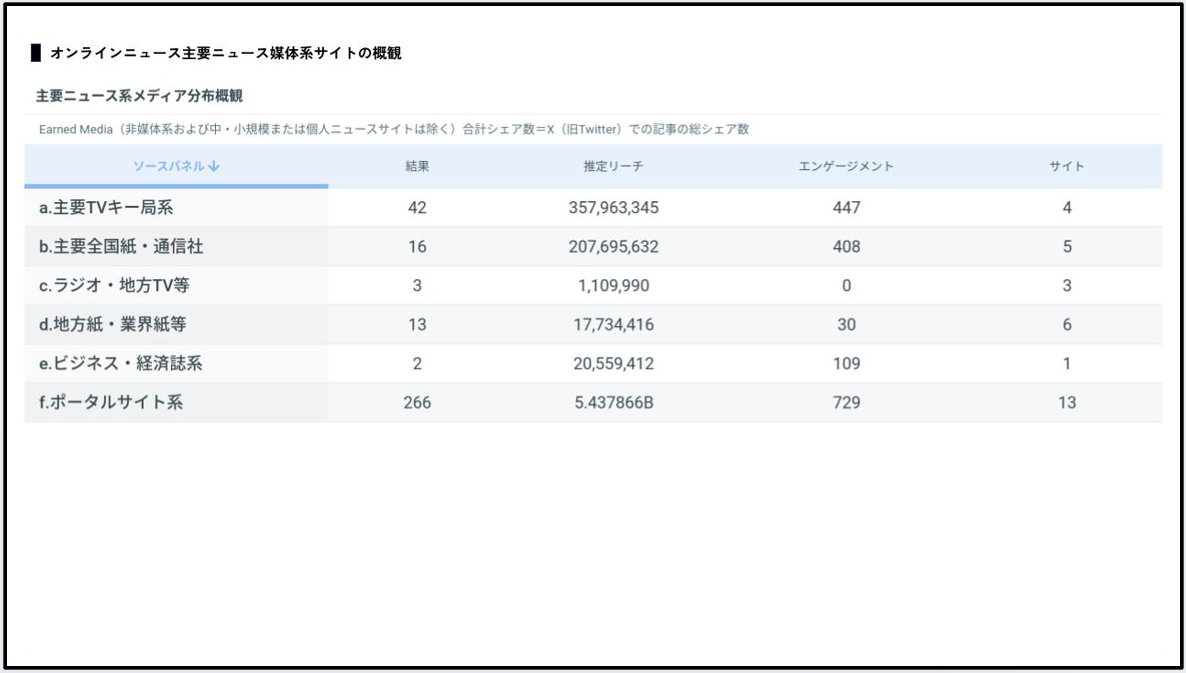The height and width of the screenshot is (673, 1186).
Task: Open the f.ポータルサイト系 row
Action: pyautogui.click(x=110, y=403)
